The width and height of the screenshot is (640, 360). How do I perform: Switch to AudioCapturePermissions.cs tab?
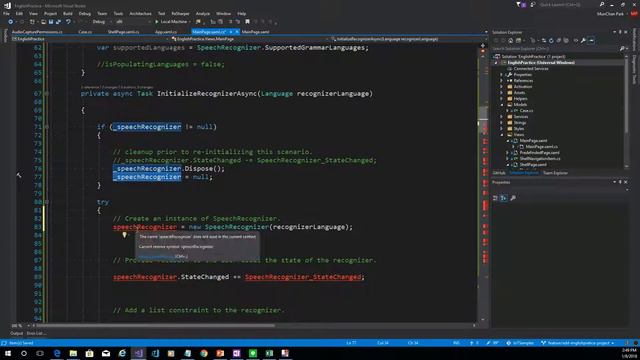tap(37, 32)
